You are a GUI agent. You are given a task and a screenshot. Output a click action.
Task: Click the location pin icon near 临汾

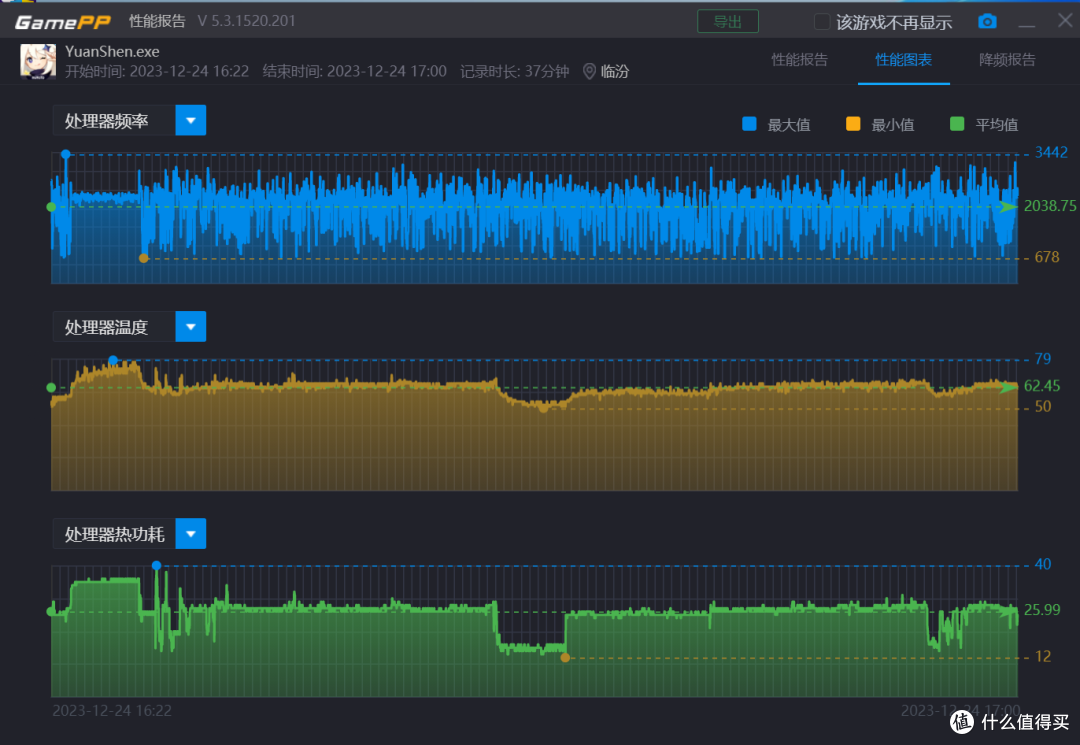(x=589, y=71)
